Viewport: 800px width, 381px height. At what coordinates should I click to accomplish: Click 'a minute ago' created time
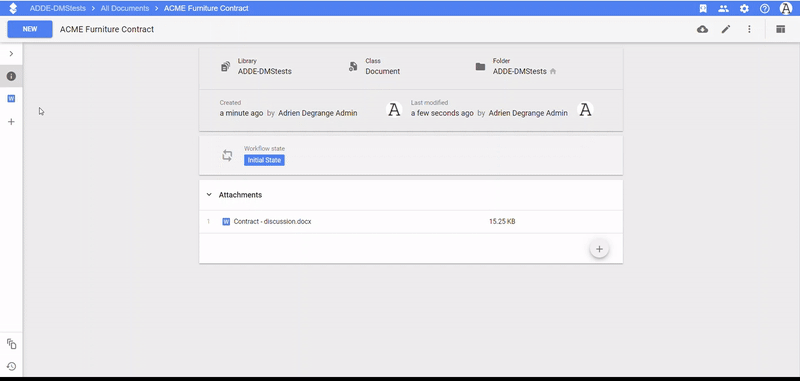241,113
